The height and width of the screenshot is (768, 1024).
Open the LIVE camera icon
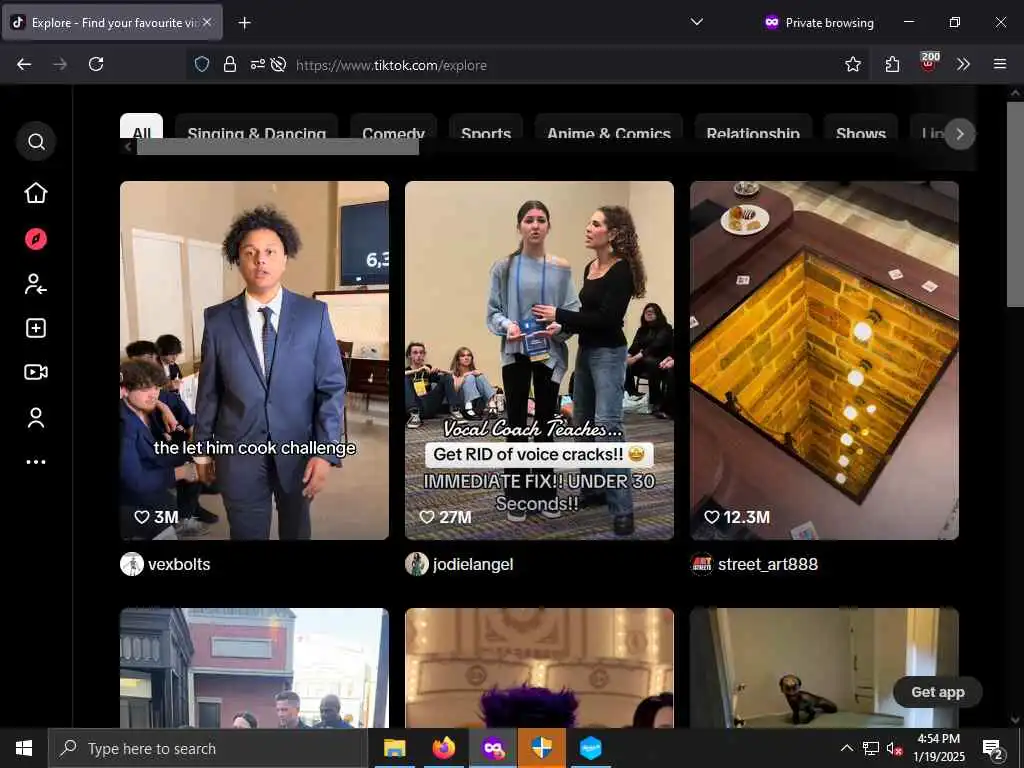click(x=36, y=372)
